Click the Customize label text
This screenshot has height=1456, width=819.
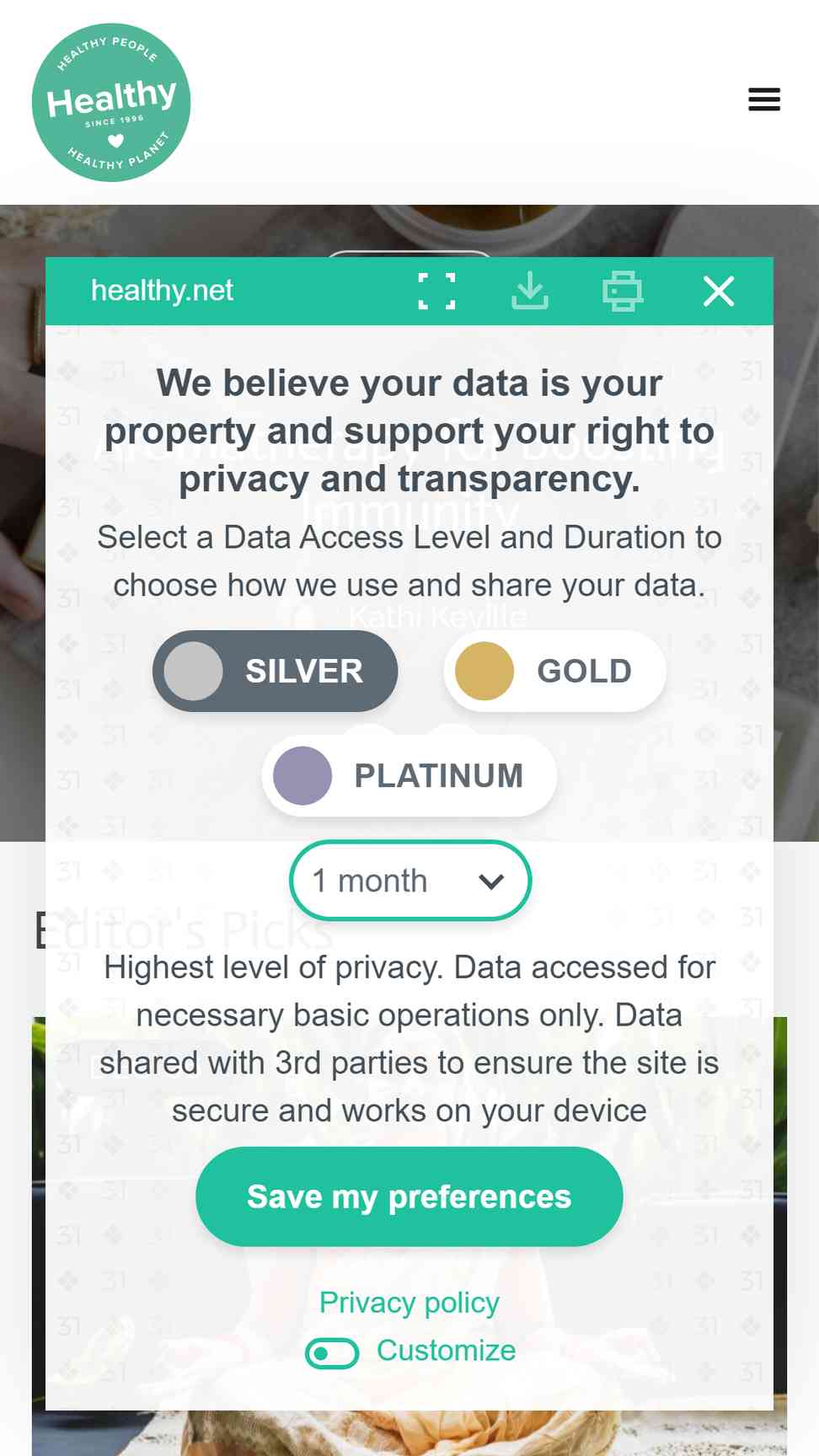tap(446, 1351)
